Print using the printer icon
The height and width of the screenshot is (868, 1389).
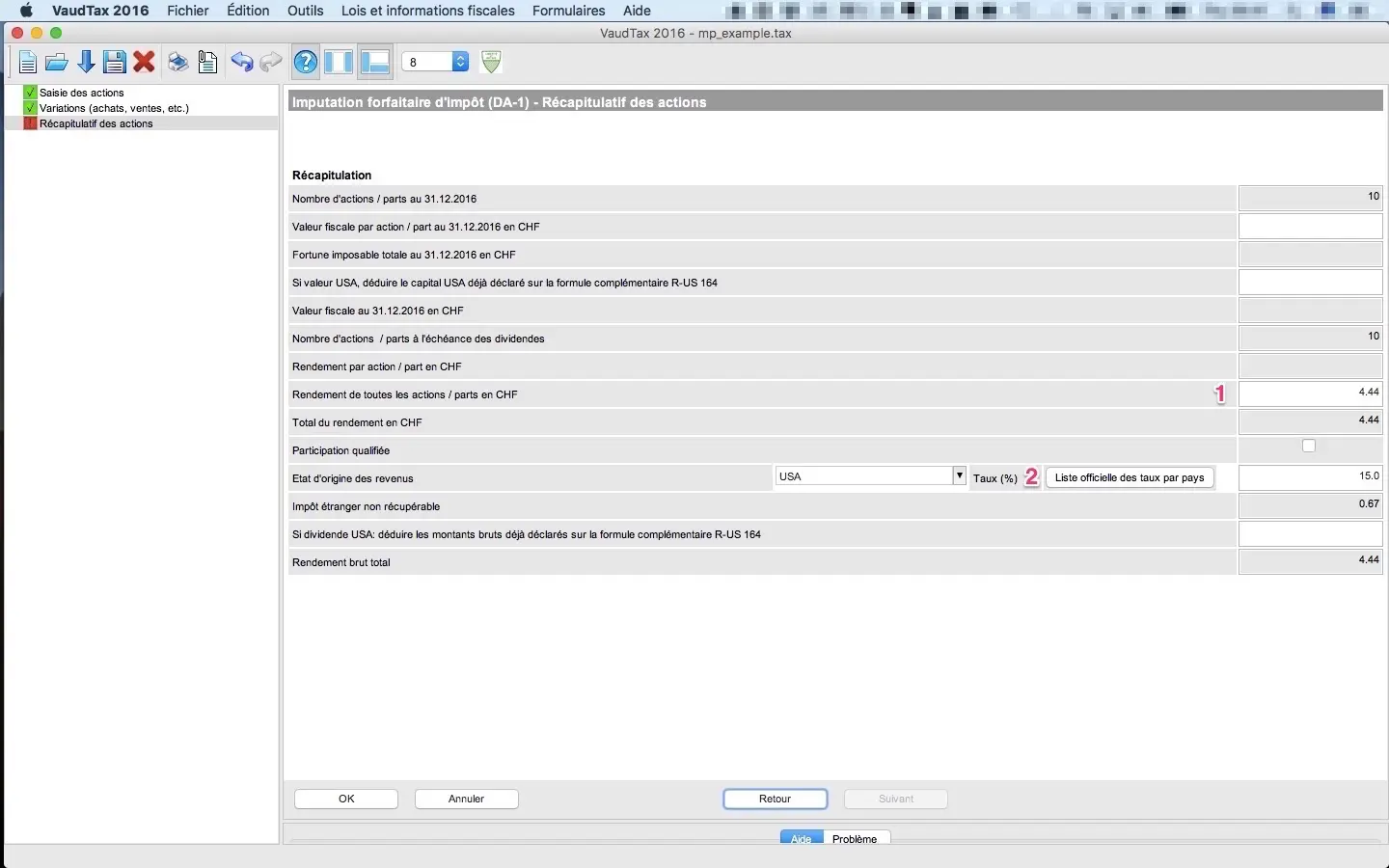[178, 63]
